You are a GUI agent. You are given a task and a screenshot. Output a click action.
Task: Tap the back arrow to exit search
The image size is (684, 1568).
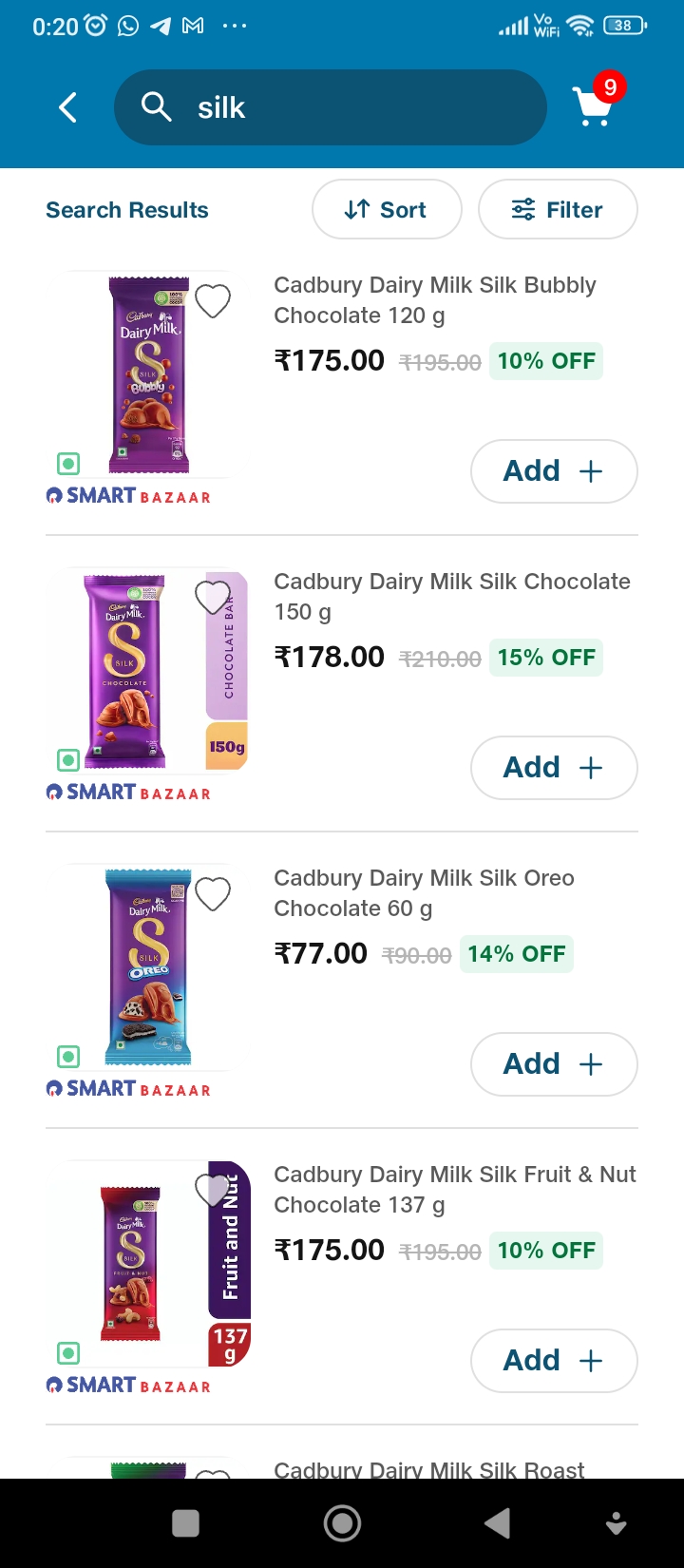click(66, 107)
